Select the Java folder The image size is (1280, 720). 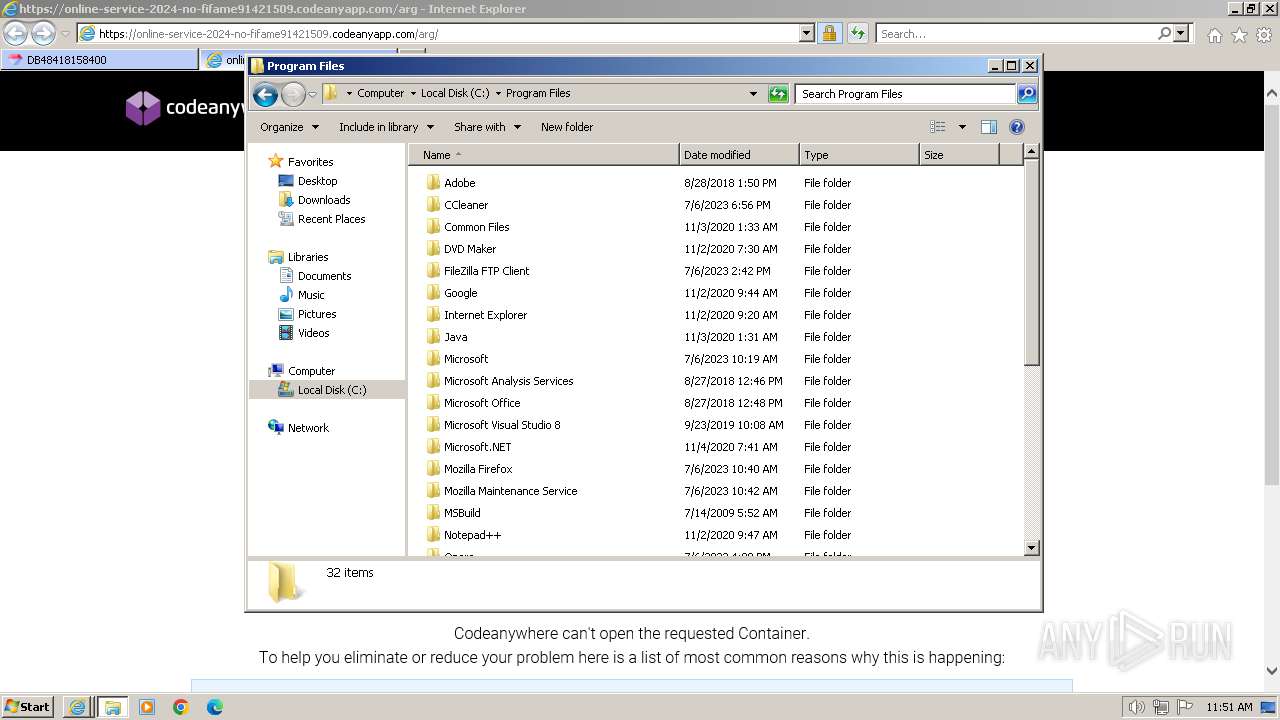tap(455, 337)
